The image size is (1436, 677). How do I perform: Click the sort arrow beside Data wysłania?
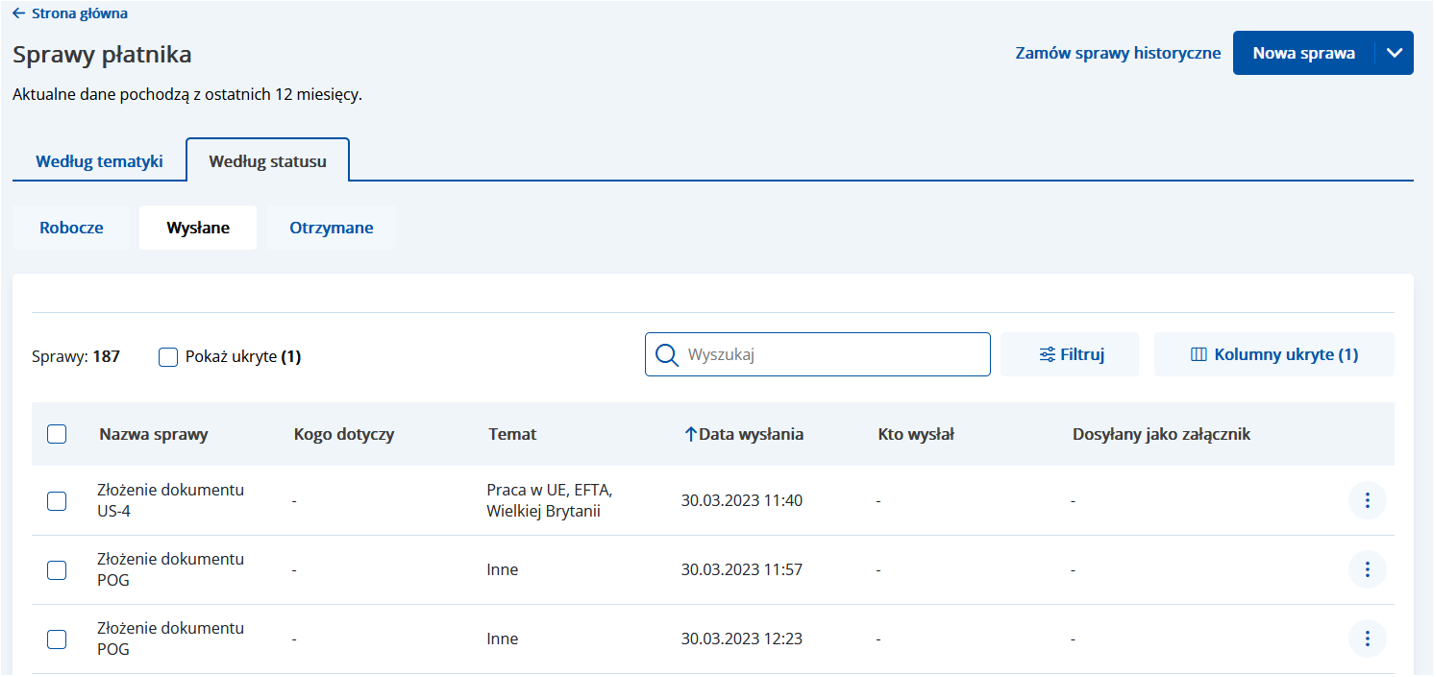click(689, 434)
